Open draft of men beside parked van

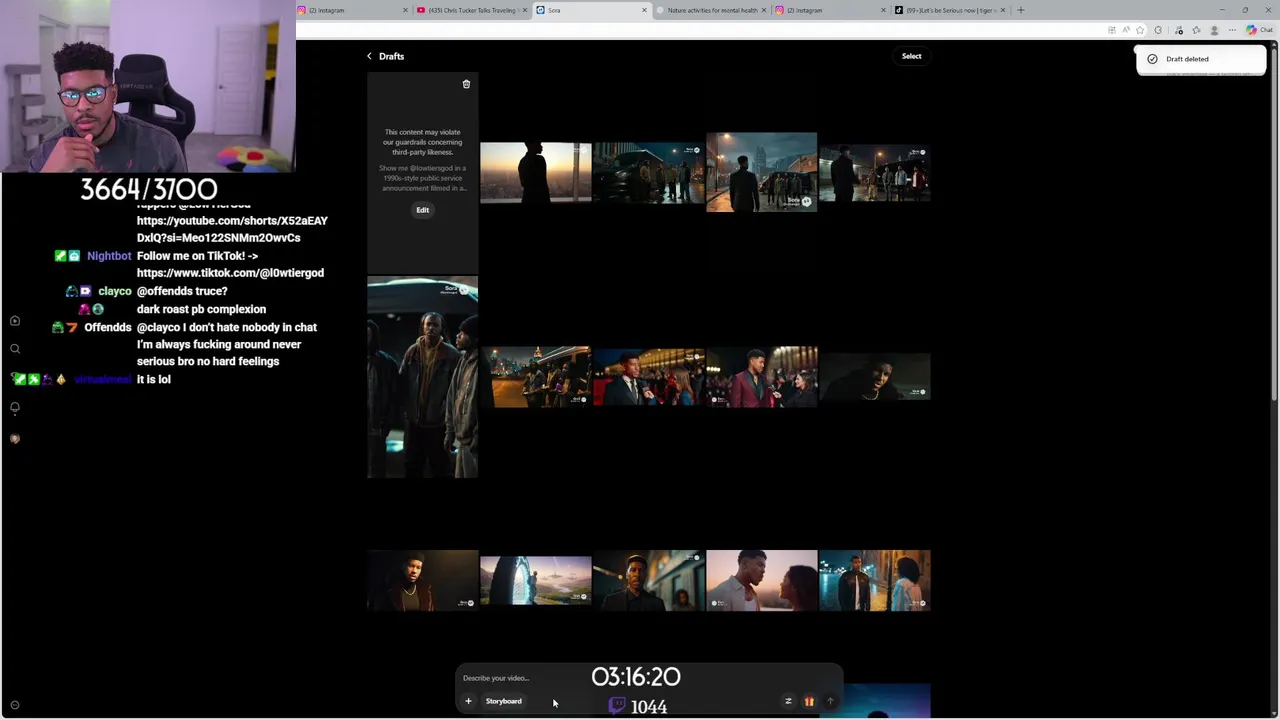[x=648, y=172]
